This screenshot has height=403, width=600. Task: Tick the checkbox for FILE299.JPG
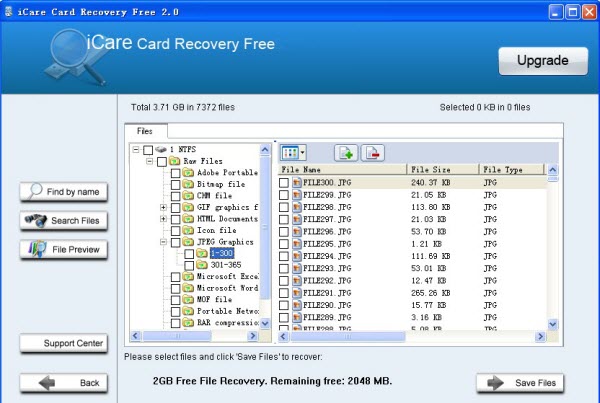(x=284, y=195)
